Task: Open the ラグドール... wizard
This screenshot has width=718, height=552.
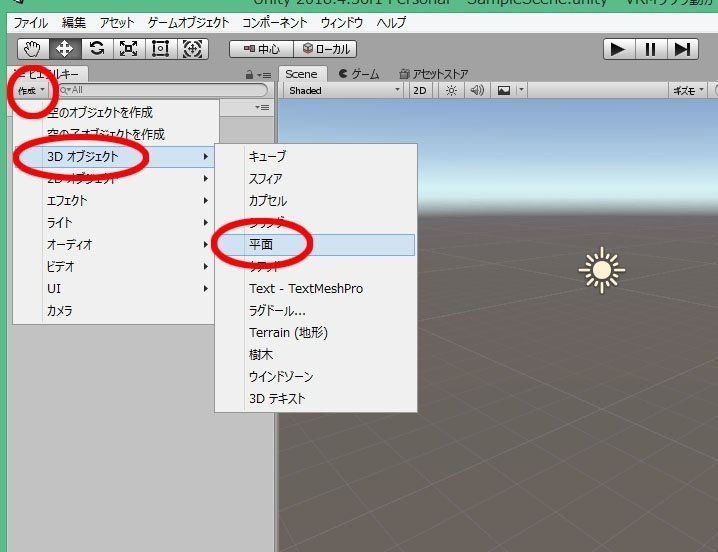Action: (316, 311)
